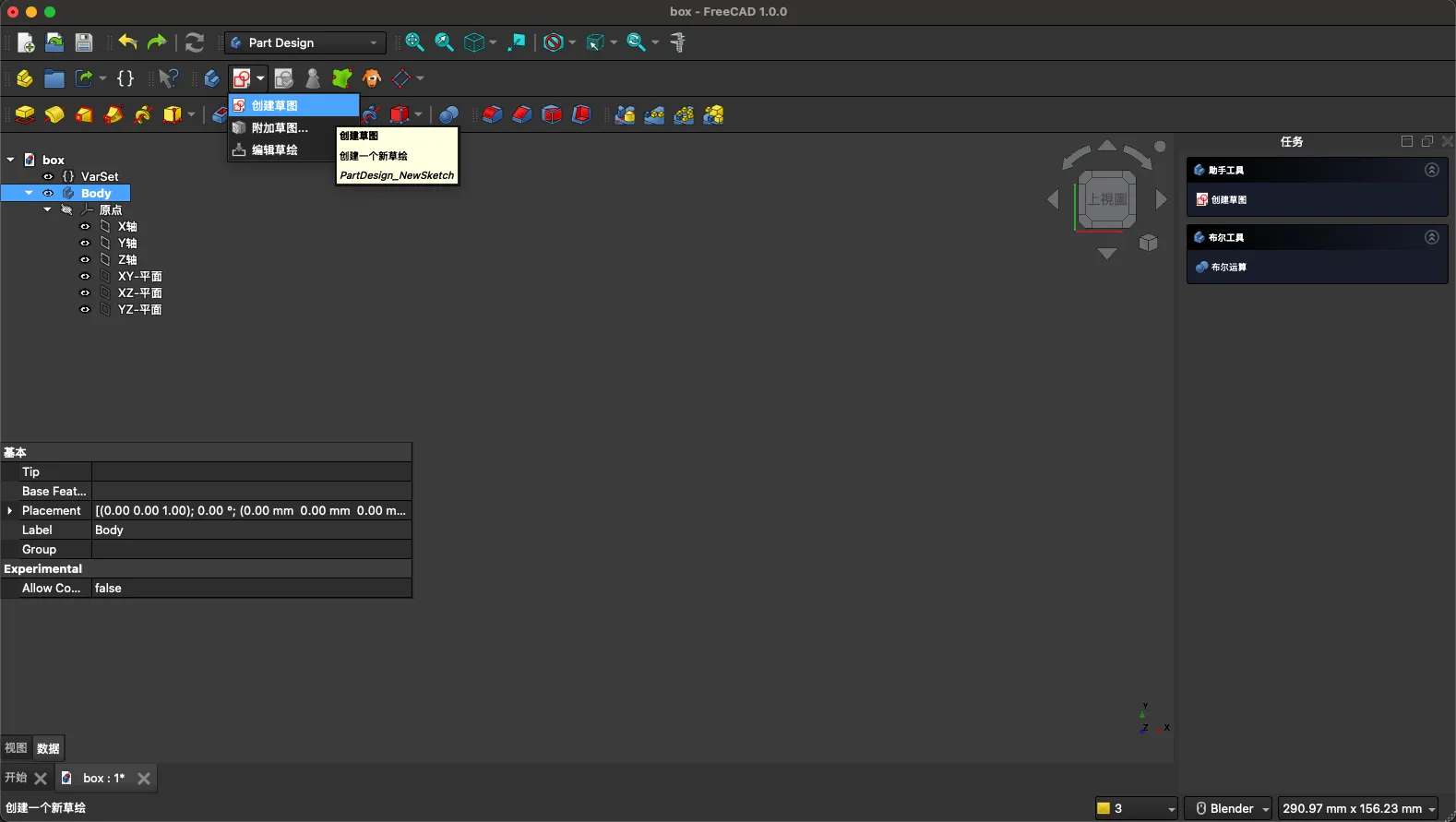The height and width of the screenshot is (822, 1456).
Task: Collapse the box document tree node
Action: [x=10, y=160]
